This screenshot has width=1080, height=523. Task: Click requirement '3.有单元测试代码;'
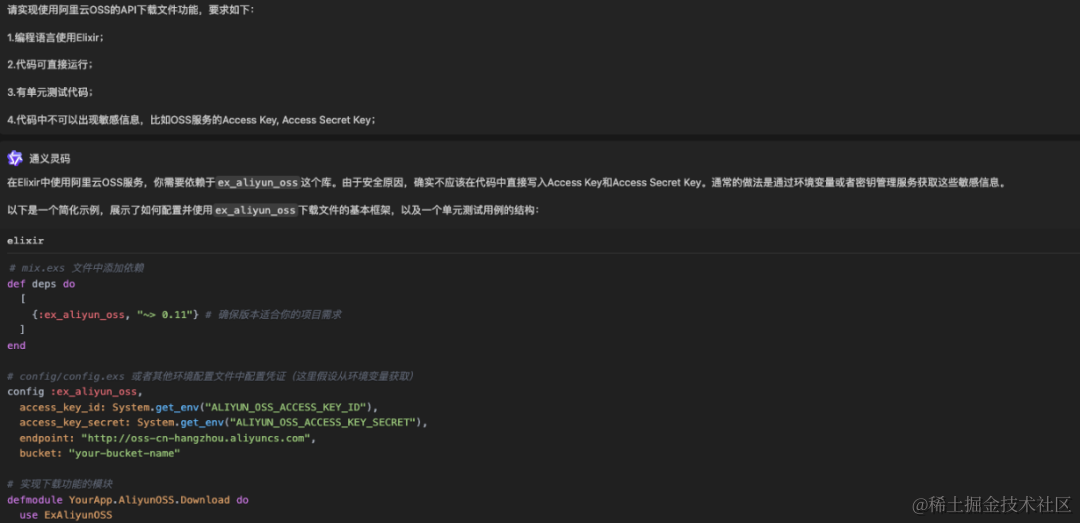click(50, 92)
